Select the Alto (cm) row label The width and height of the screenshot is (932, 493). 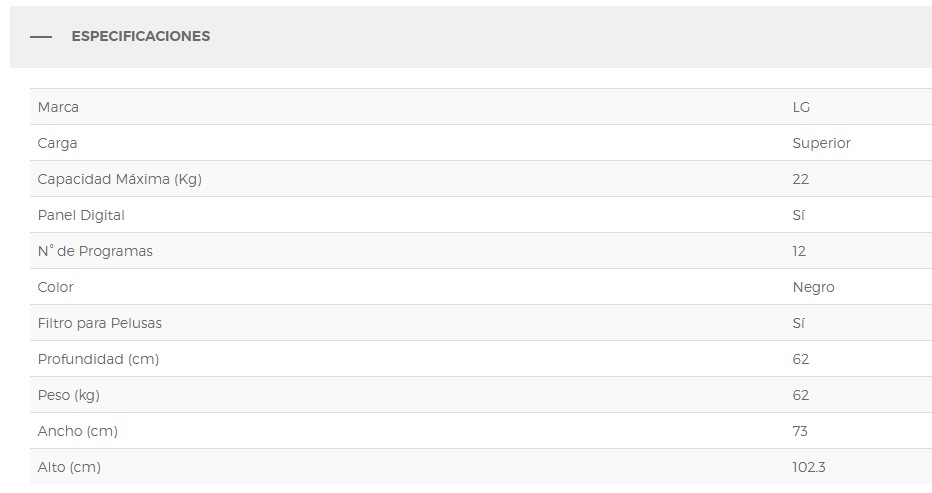(x=69, y=467)
